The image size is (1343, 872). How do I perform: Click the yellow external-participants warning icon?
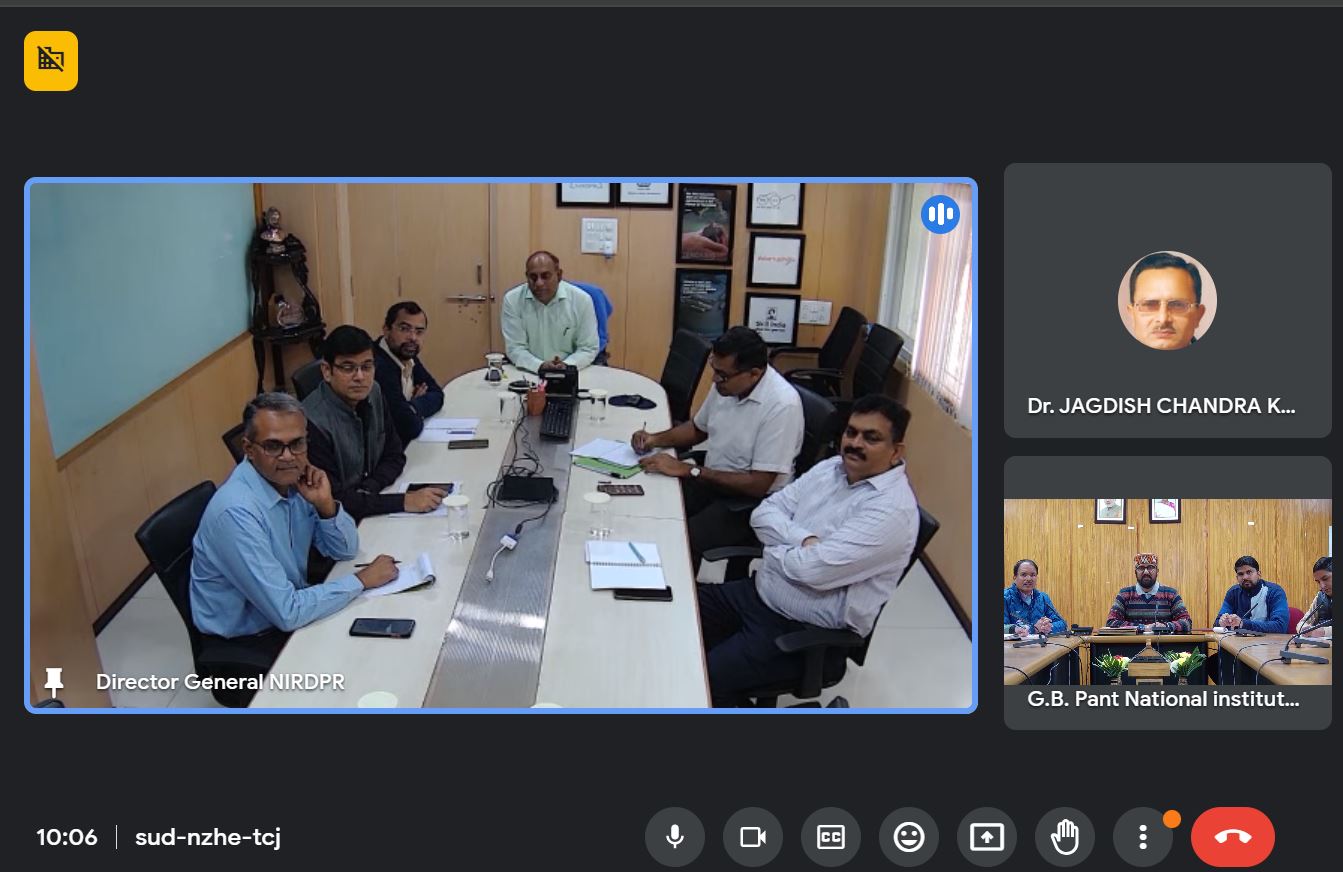tap(51, 61)
